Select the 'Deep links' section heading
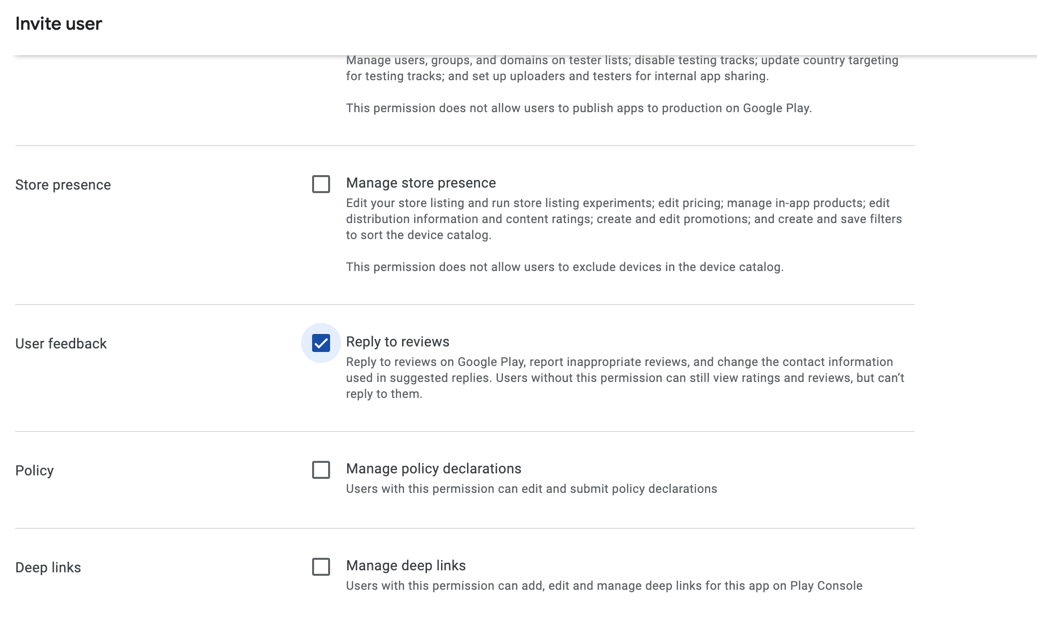This screenshot has width=1037, height=627. pos(48,568)
